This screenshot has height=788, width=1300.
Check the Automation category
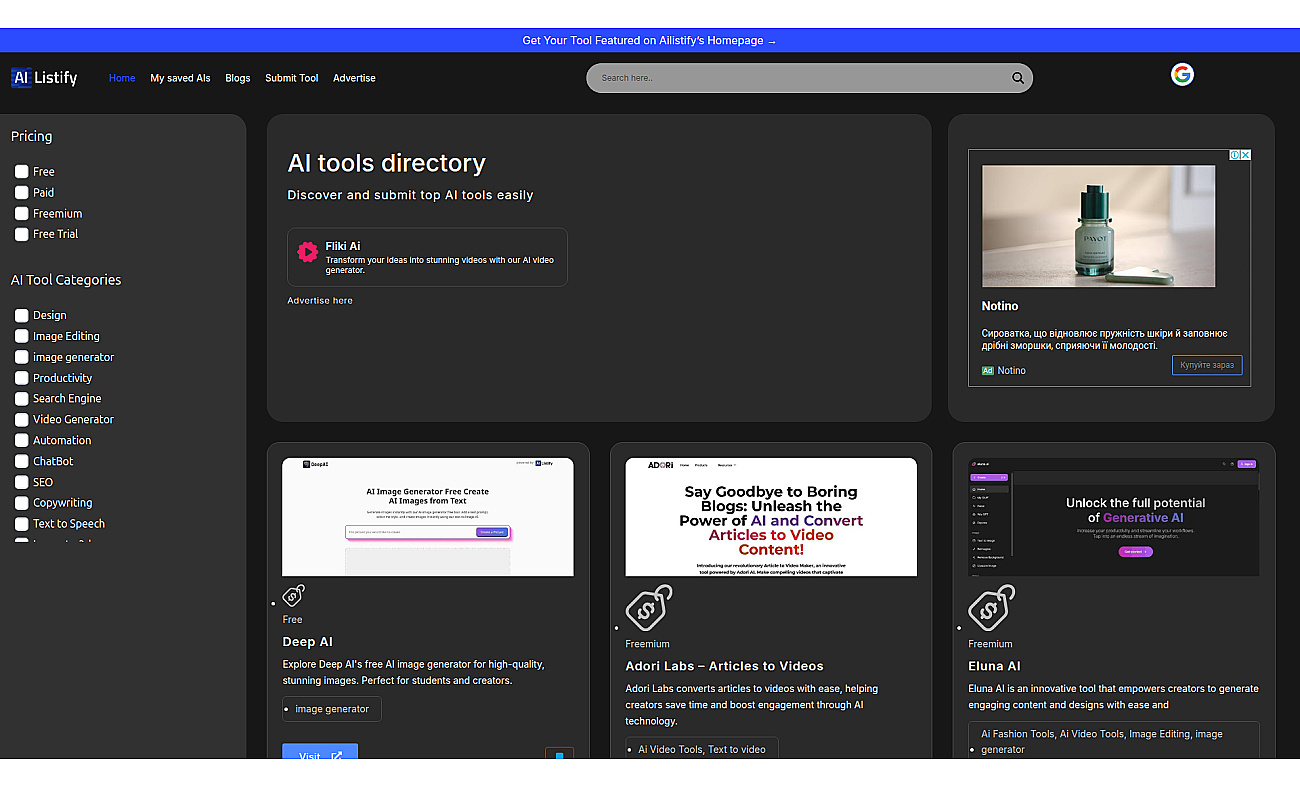click(x=21, y=440)
